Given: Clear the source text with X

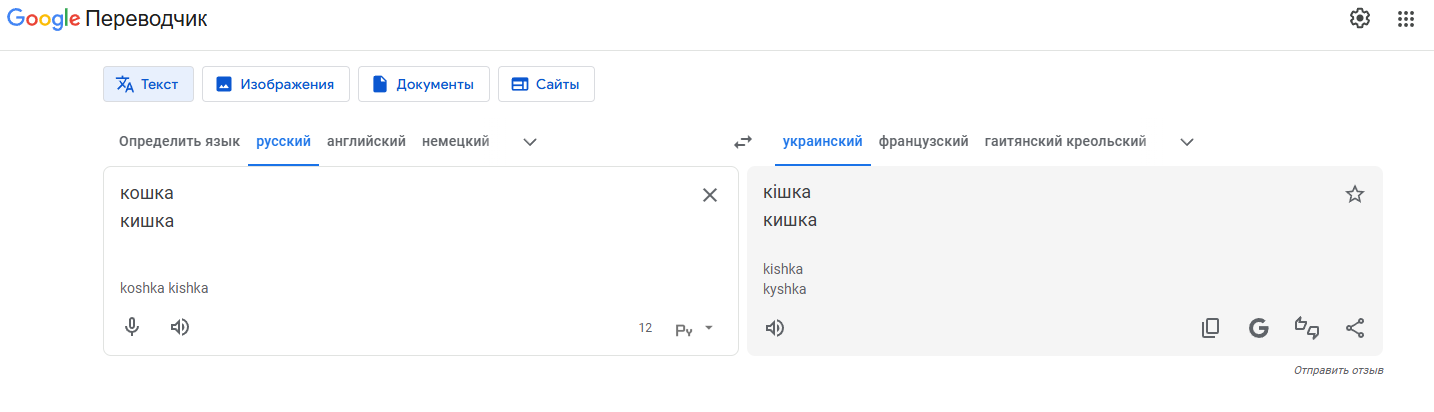Looking at the screenshot, I should (x=710, y=195).
